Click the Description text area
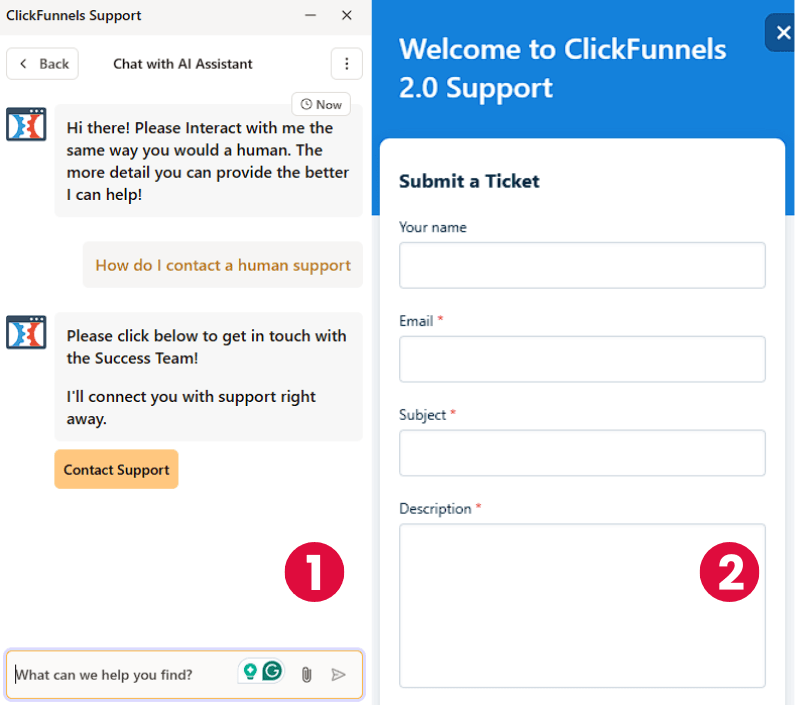Image resolution: width=800 pixels, height=705 pixels. tap(582, 606)
